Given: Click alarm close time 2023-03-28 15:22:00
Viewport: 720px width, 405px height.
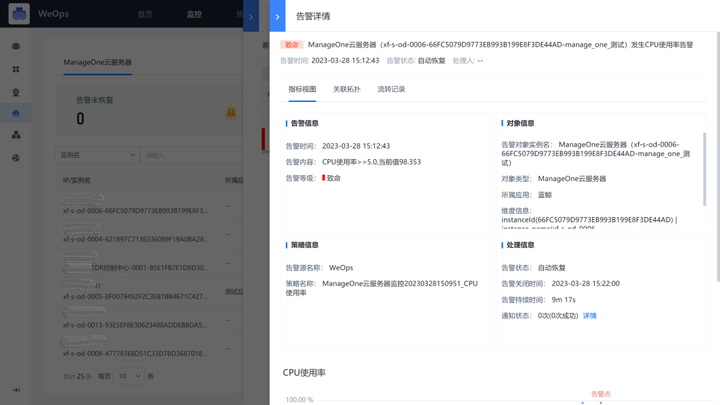Looking at the screenshot, I should tap(585, 284).
